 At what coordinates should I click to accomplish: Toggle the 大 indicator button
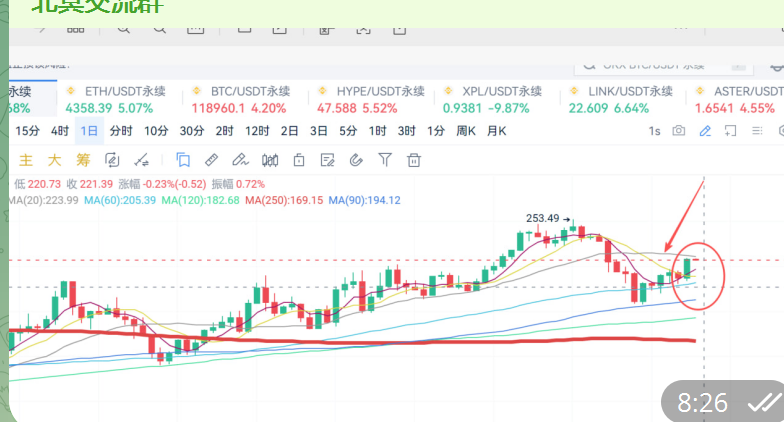(x=55, y=159)
